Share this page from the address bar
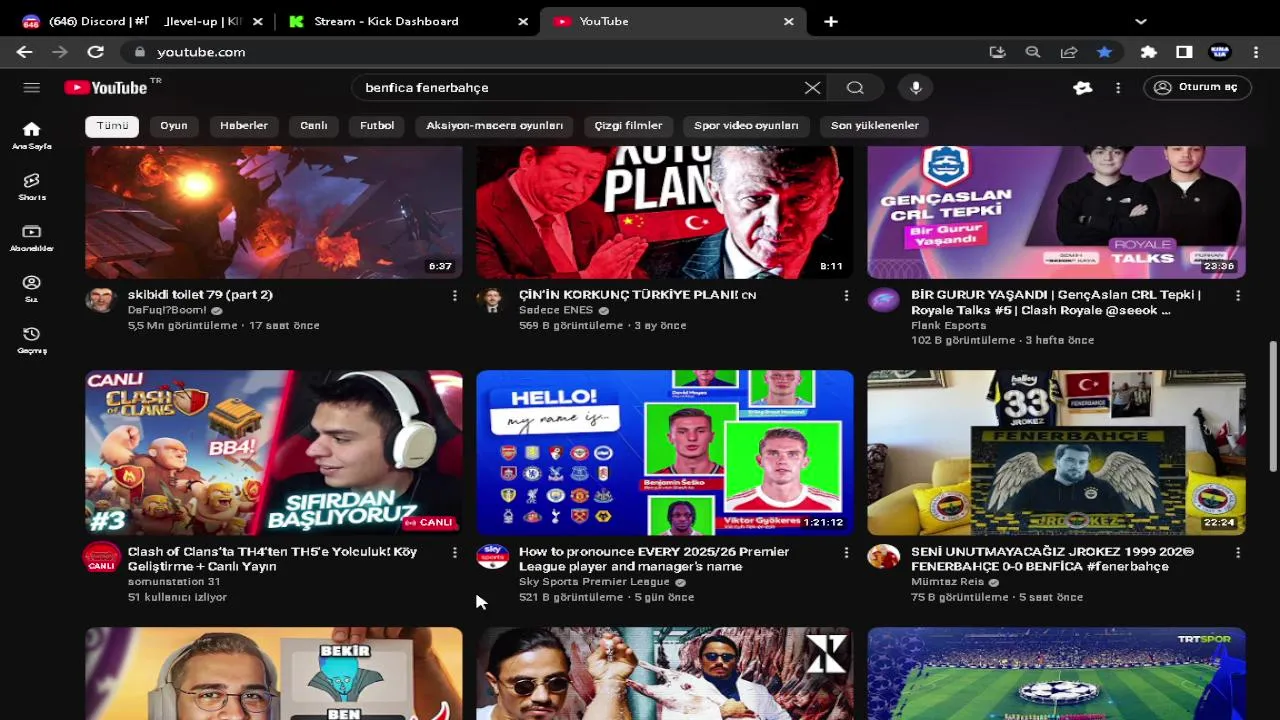Viewport: 1280px width, 720px height. click(1069, 52)
